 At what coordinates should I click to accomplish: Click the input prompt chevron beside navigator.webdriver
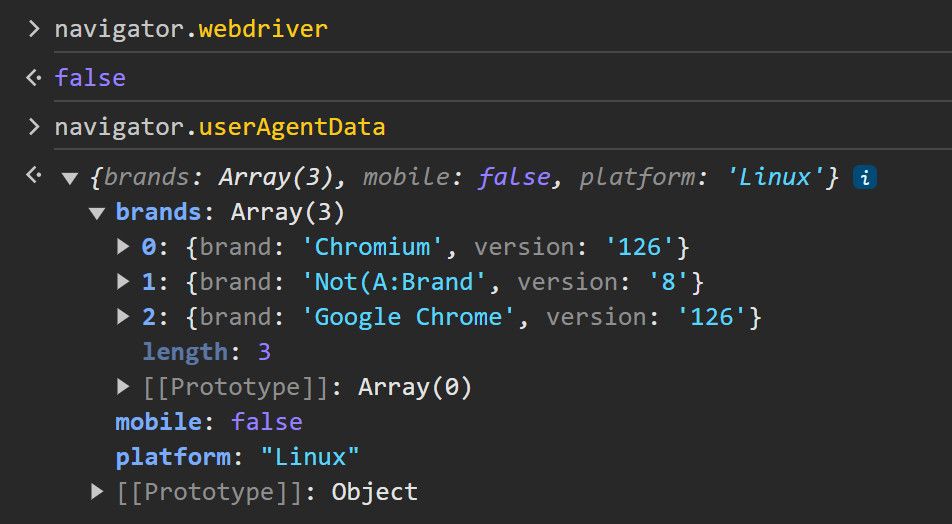[34, 29]
